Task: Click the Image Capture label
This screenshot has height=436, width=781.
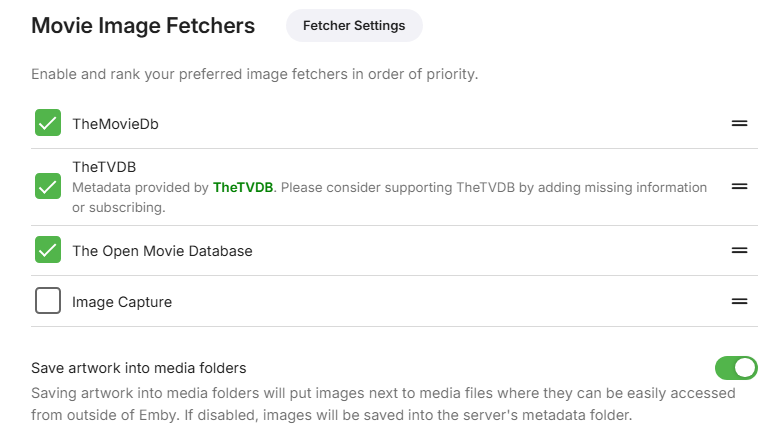Action: pyautogui.click(x=122, y=302)
